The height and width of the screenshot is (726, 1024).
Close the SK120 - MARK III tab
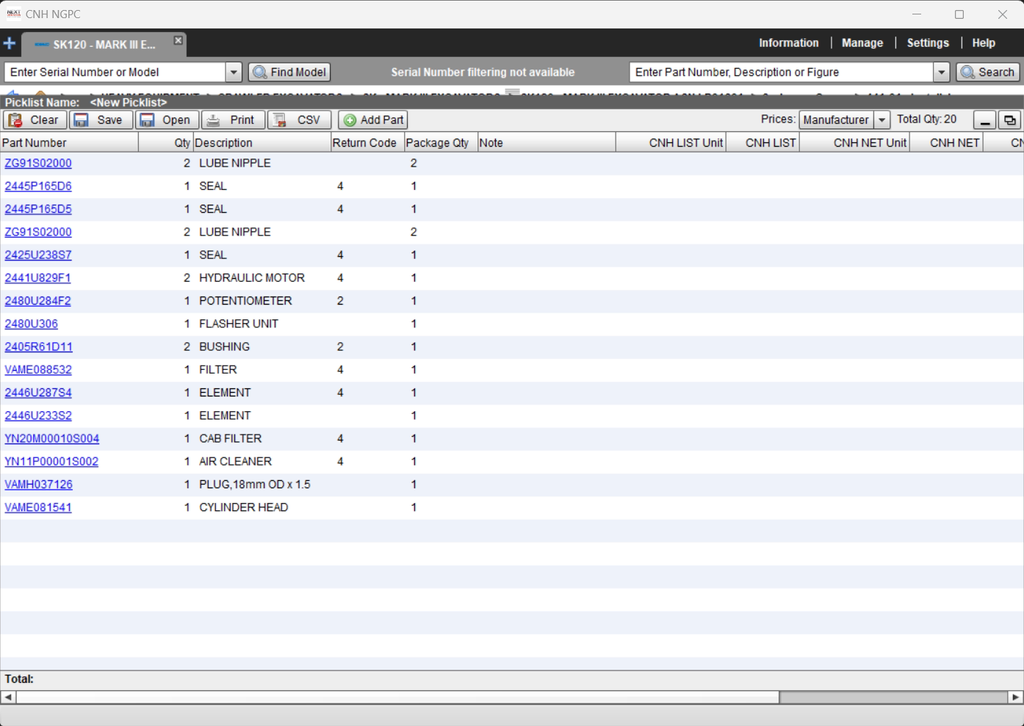pos(178,41)
